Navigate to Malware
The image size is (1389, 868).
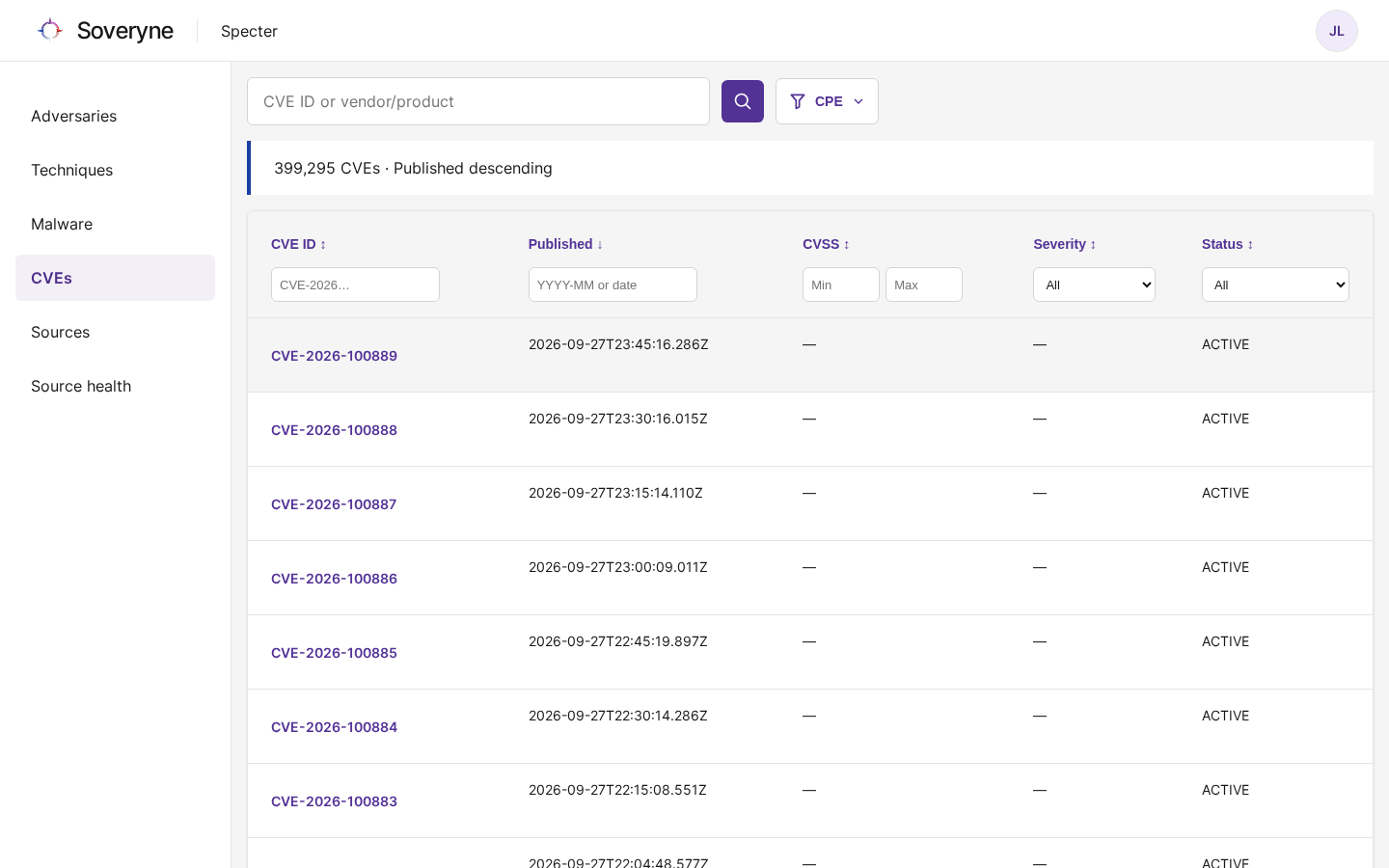point(115,224)
